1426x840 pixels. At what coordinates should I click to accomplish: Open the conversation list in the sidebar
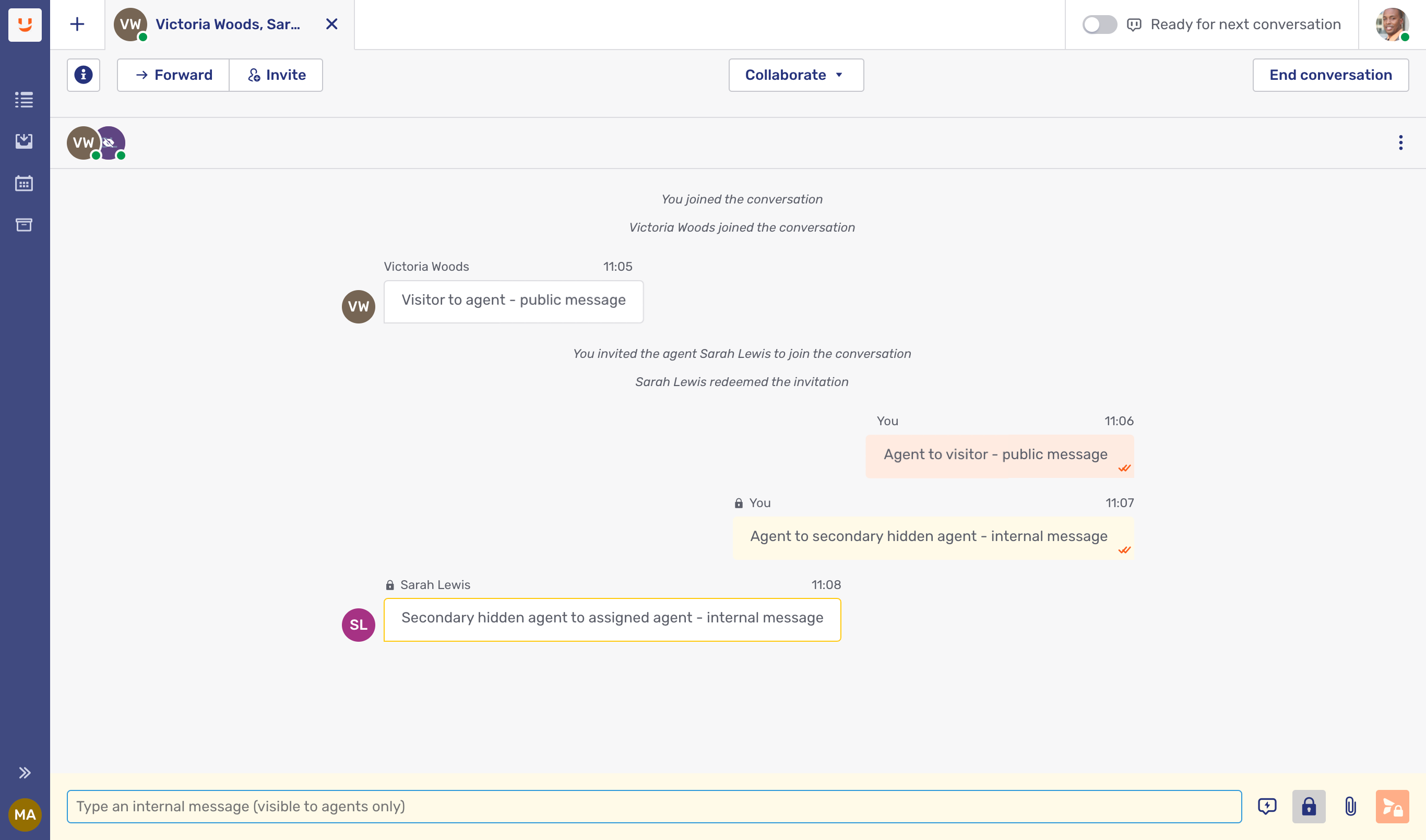coord(25,100)
